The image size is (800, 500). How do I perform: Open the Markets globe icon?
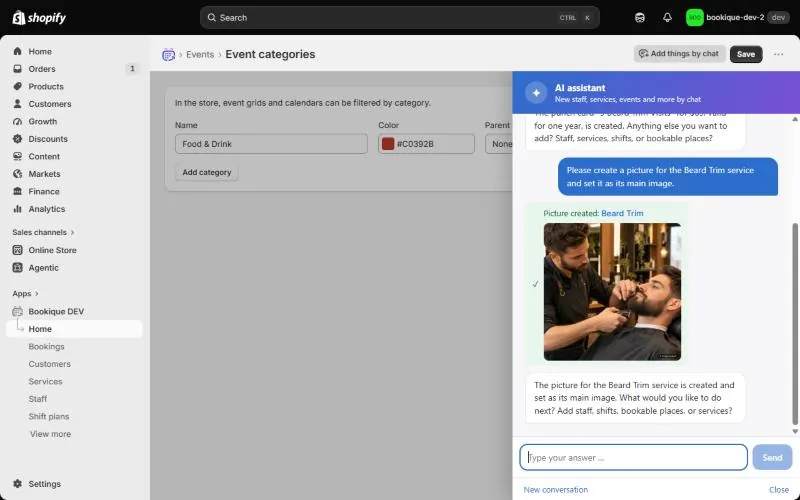pos(17,174)
